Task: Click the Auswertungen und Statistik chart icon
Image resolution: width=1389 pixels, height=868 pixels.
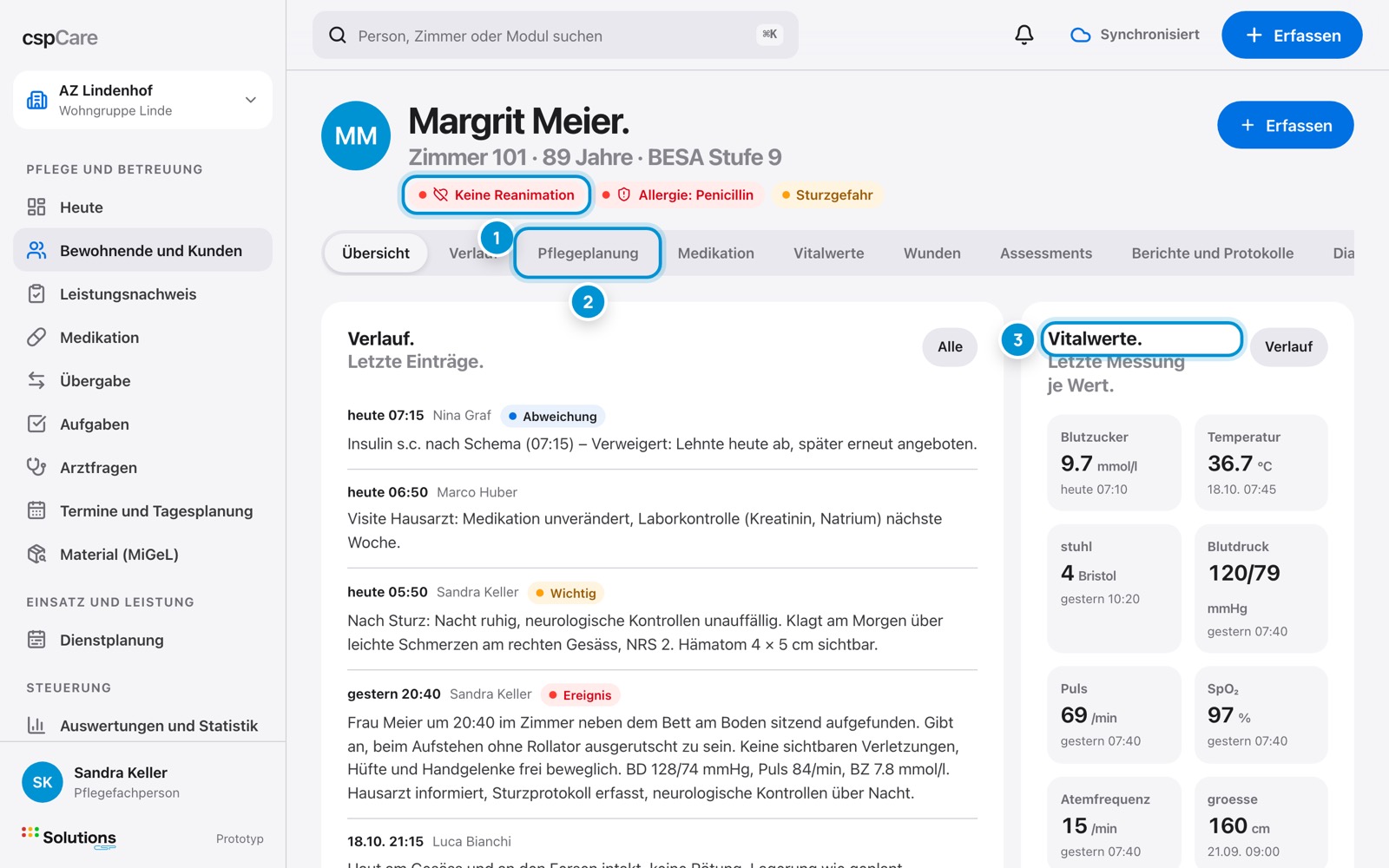Action: point(36,725)
